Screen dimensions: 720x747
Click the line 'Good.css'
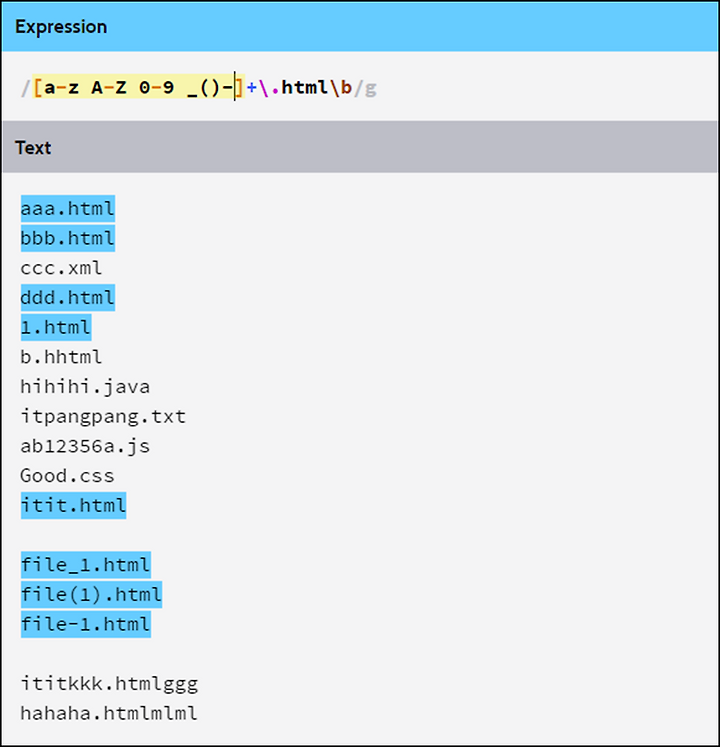tap(67, 475)
